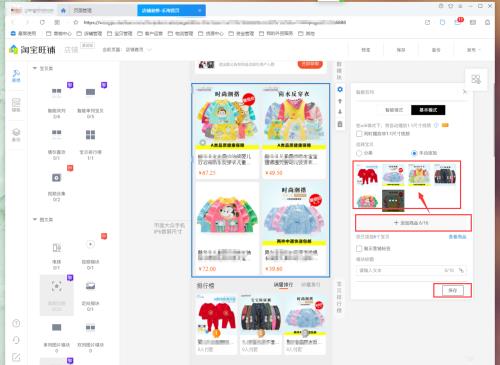Click the add product button with plus sign
500x365 pixels.
coord(413,223)
